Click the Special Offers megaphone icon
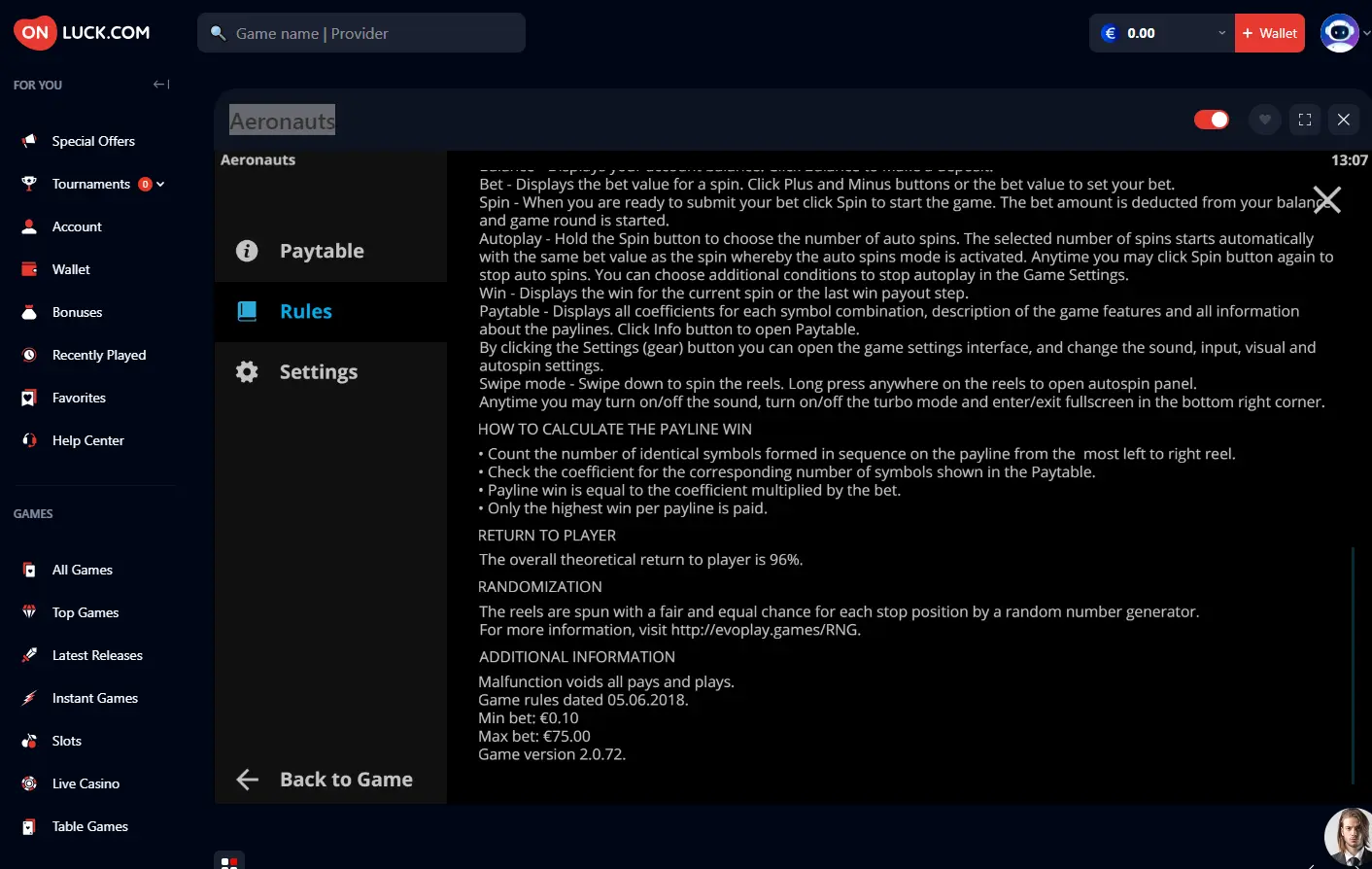Screen dimensions: 1372x869 pyautogui.click(x=29, y=141)
